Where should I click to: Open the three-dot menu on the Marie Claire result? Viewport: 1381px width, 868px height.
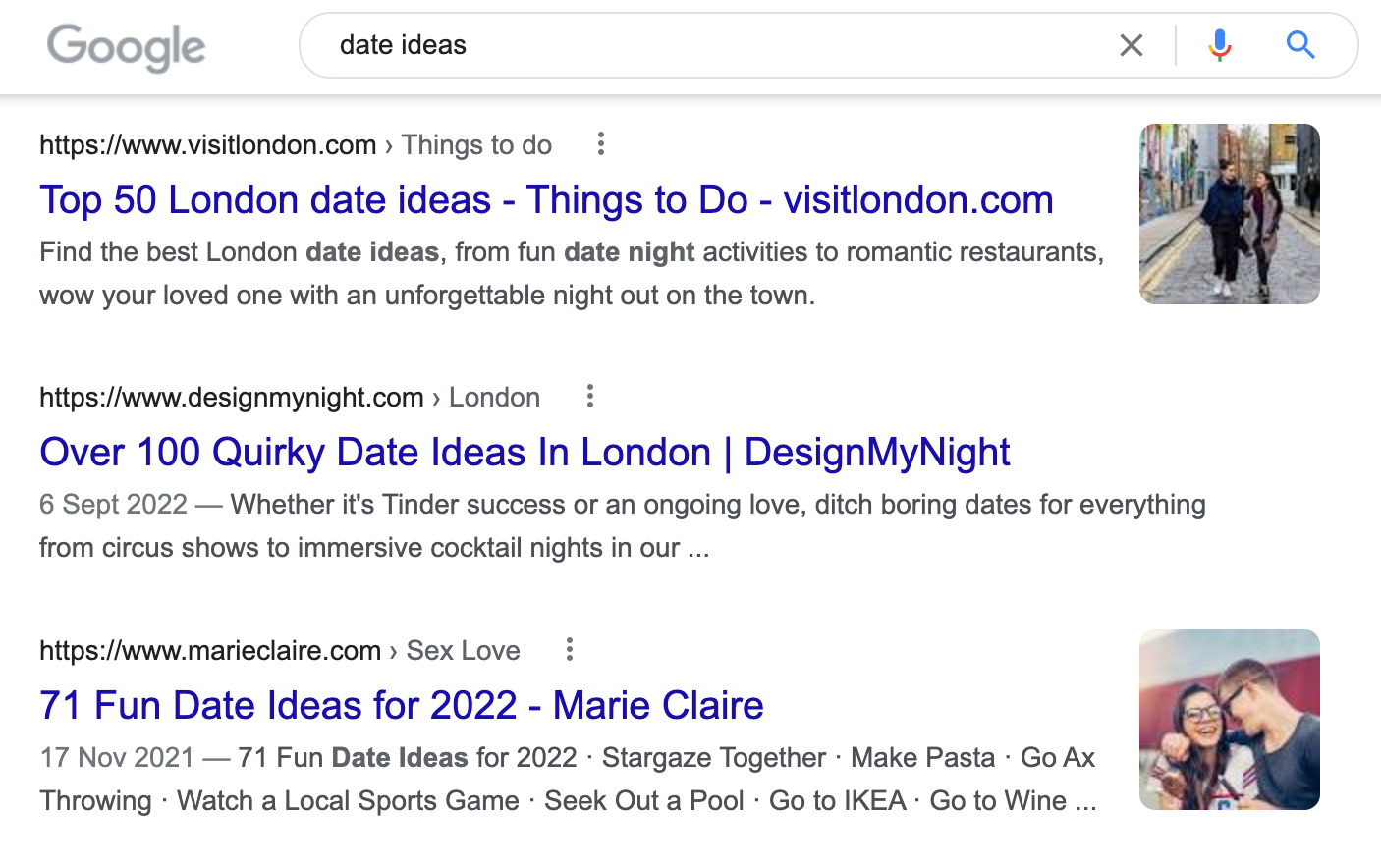point(569,649)
